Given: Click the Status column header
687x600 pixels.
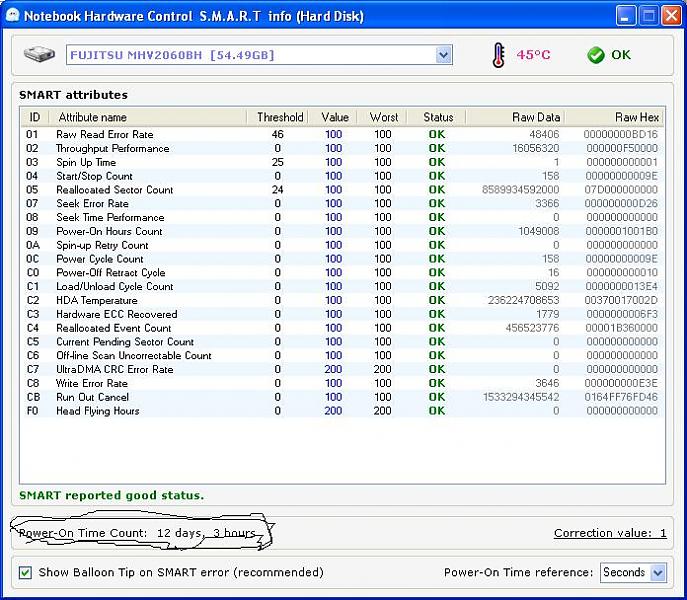Looking at the screenshot, I should point(438,117).
